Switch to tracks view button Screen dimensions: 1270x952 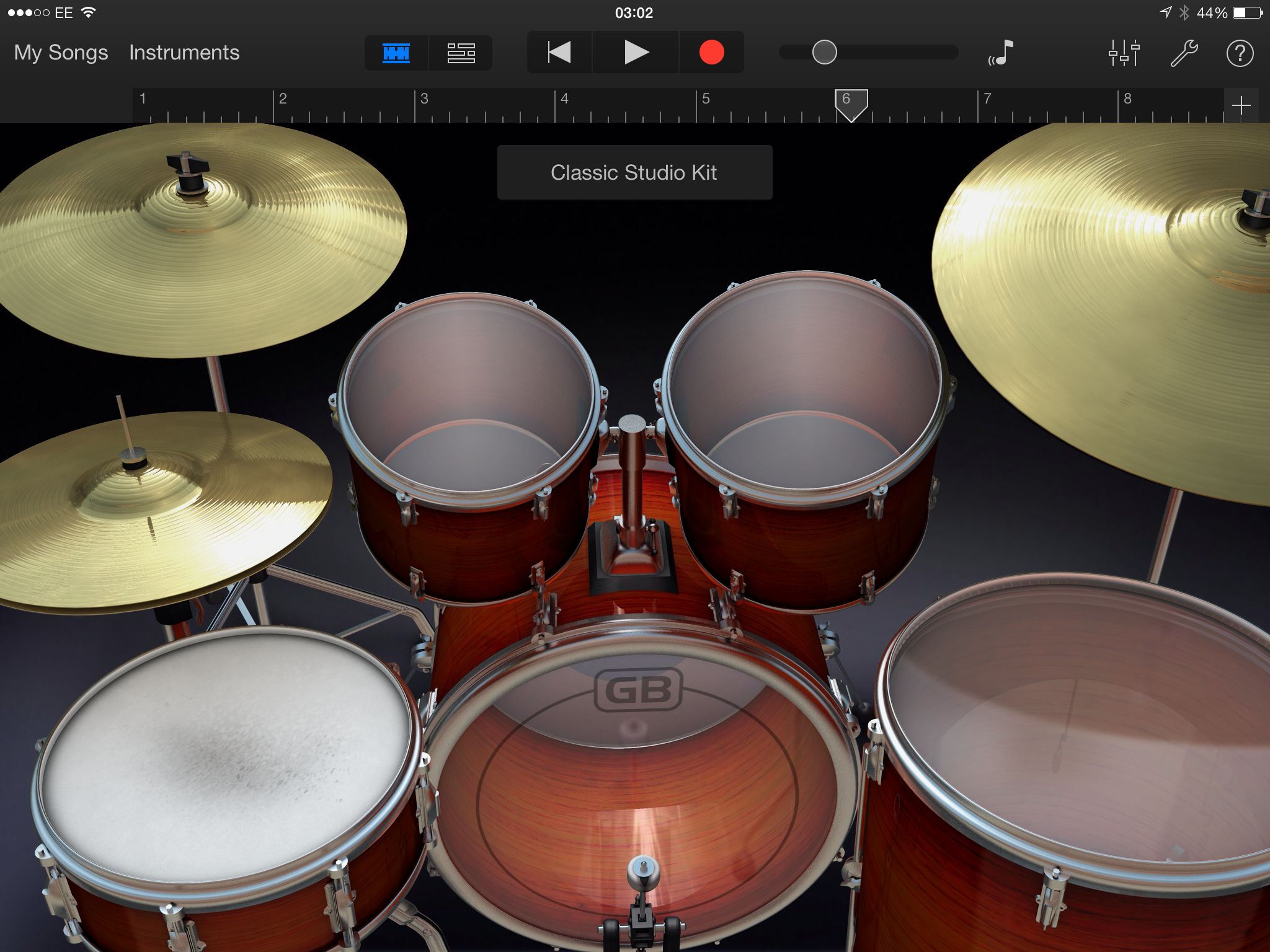click(461, 53)
